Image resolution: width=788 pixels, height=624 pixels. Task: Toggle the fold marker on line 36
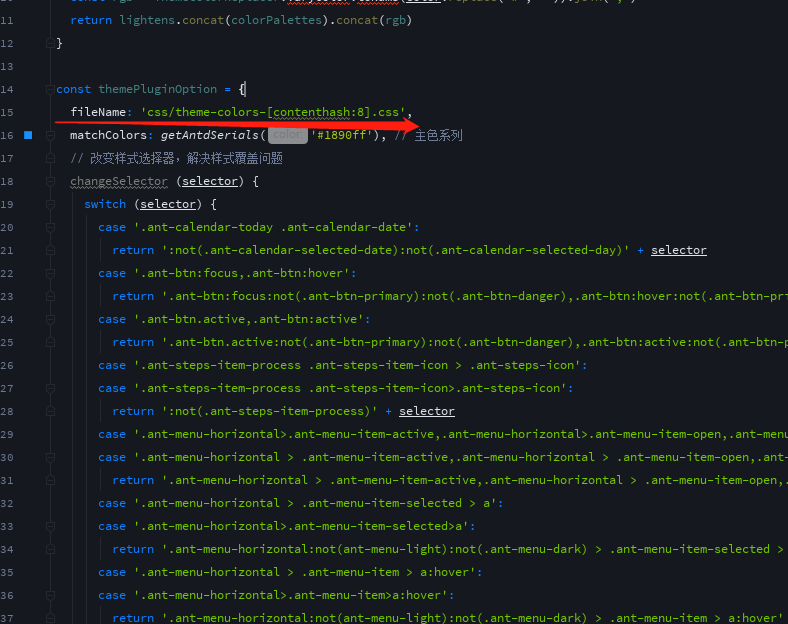50,595
